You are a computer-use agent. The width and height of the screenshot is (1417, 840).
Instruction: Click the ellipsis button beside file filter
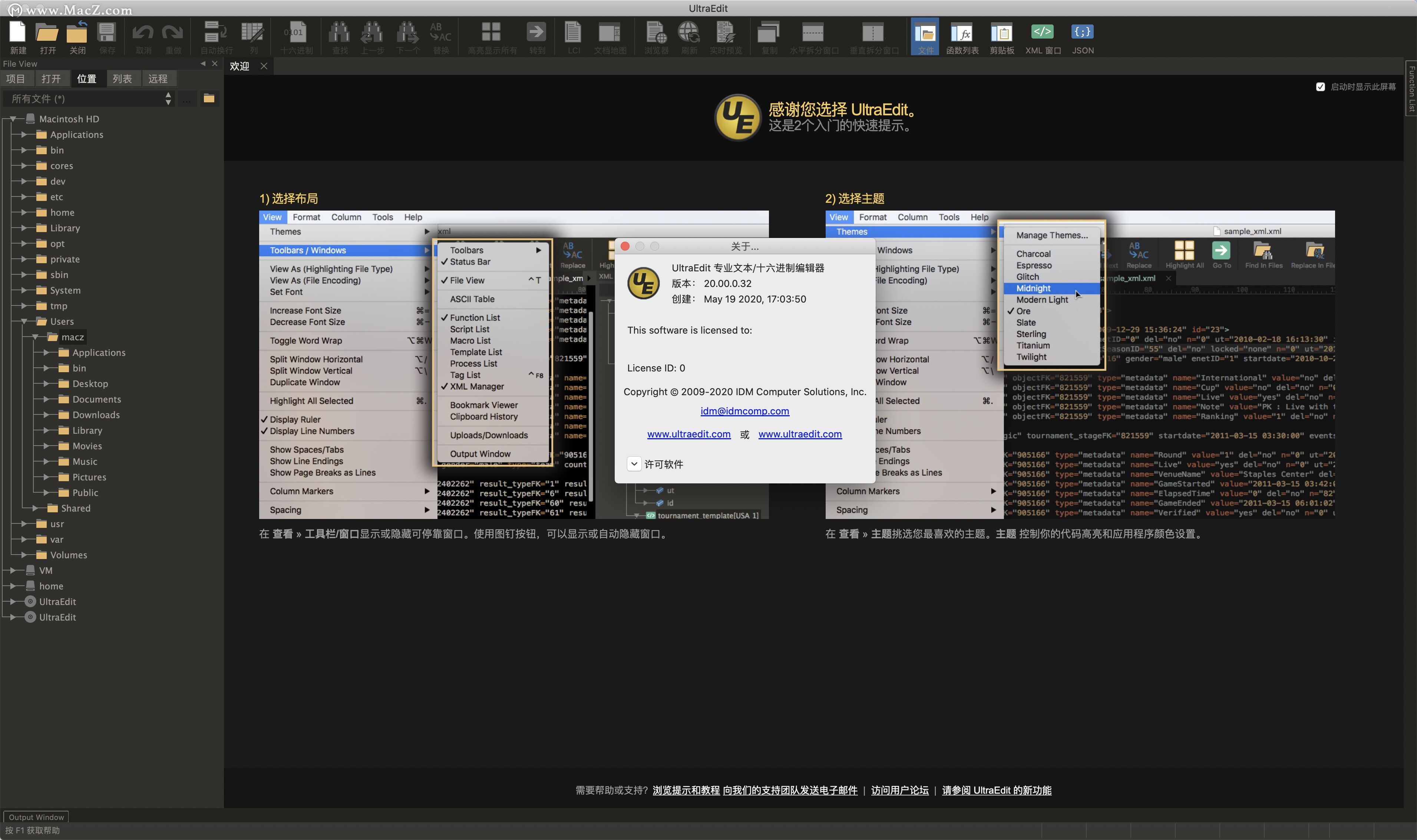click(x=187, y=99)
